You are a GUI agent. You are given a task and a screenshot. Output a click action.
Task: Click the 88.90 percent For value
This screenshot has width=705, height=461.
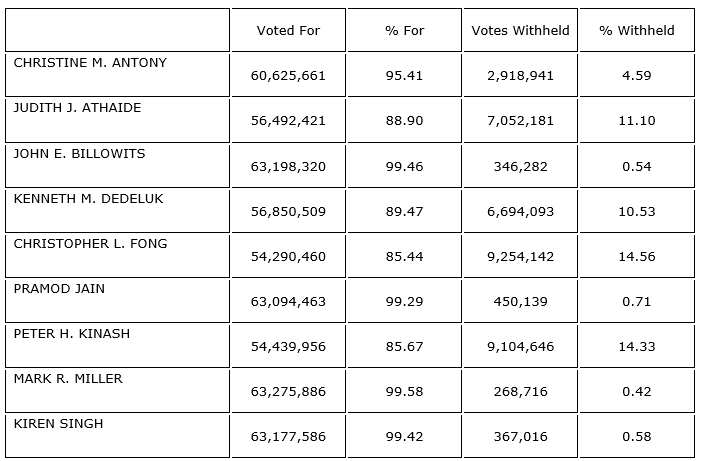[404, 121]
